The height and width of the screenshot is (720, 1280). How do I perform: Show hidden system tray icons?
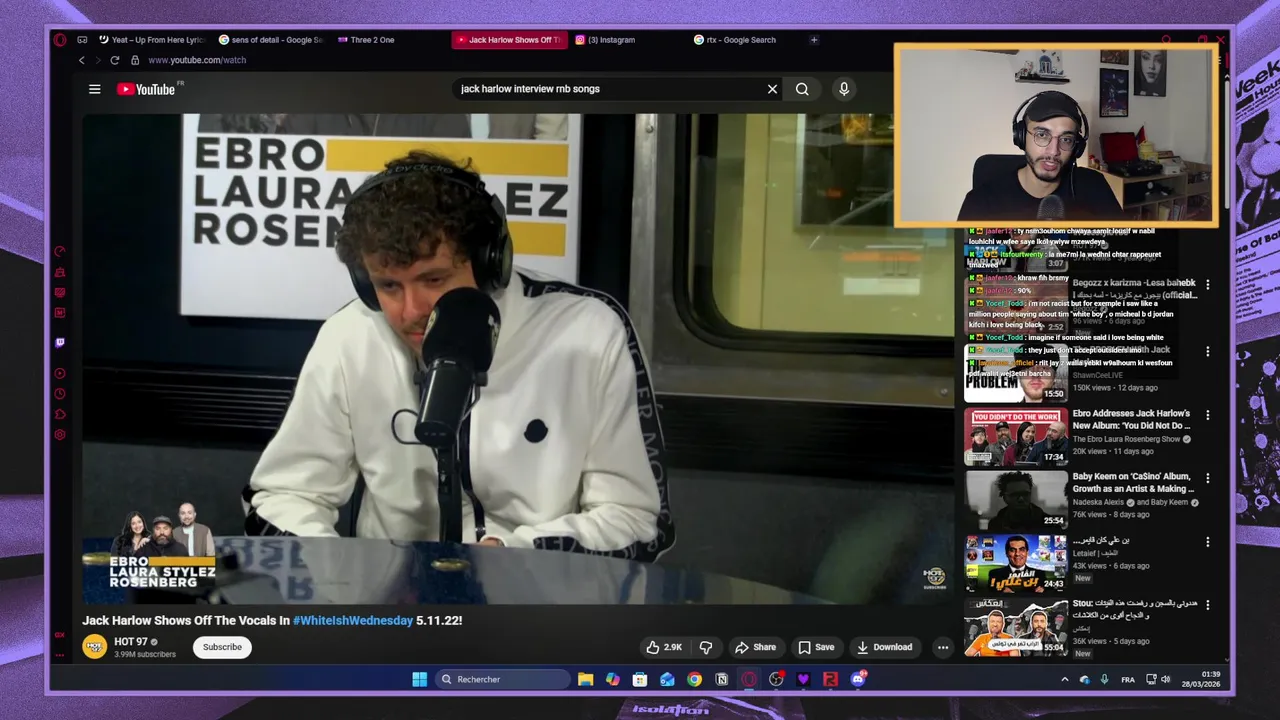[x=1064, y=679]
